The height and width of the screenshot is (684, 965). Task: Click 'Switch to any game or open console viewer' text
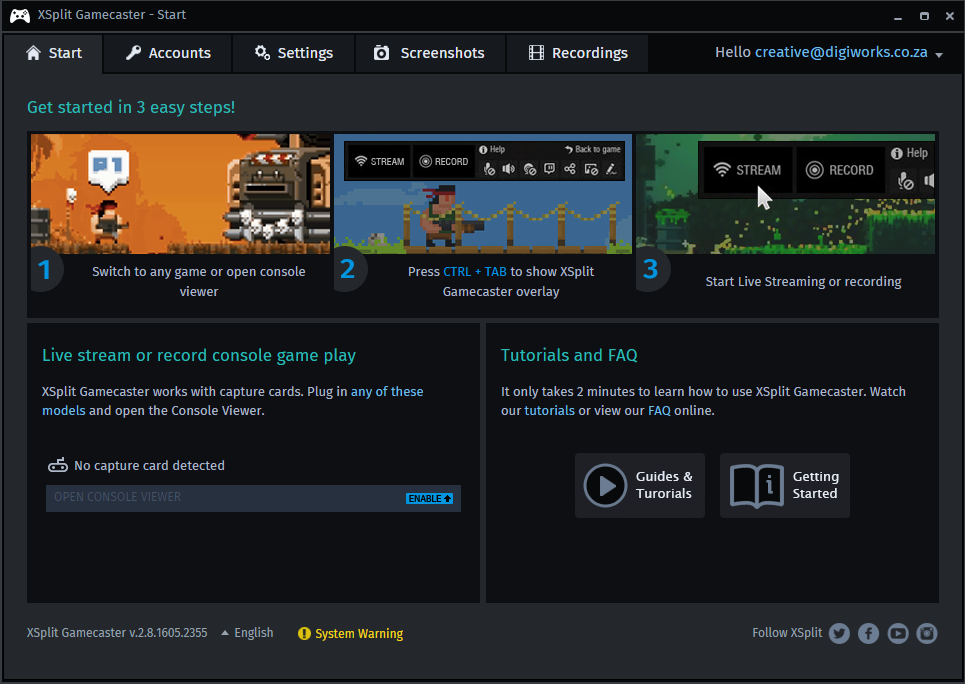[x=199, y=281]
